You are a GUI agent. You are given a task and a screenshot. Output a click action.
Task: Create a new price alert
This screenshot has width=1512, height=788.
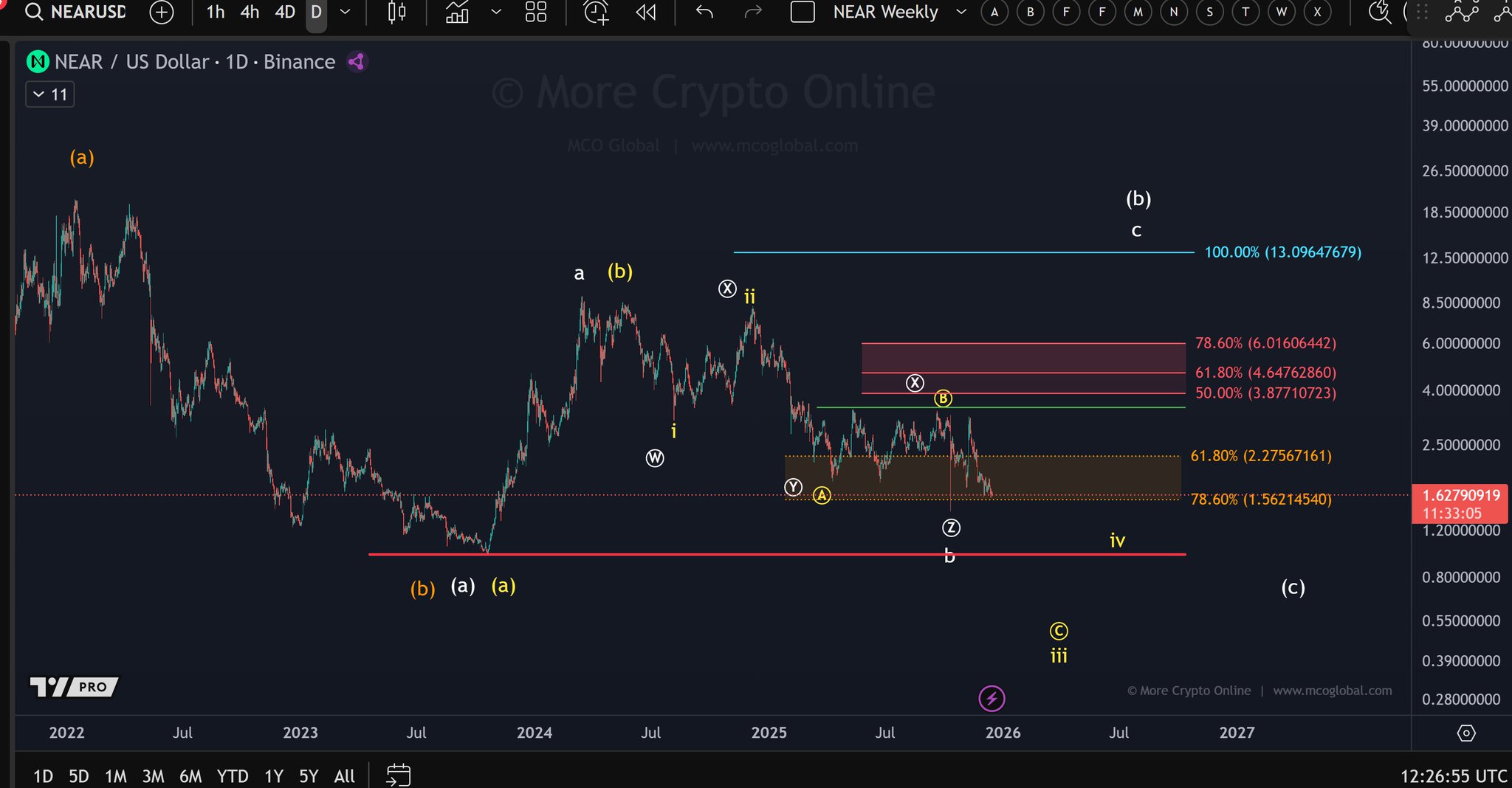click(x=597, y=13)
